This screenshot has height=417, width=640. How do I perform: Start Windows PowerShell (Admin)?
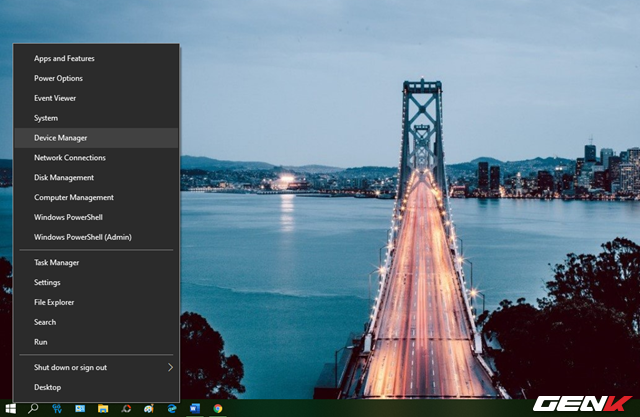point(82,237)
